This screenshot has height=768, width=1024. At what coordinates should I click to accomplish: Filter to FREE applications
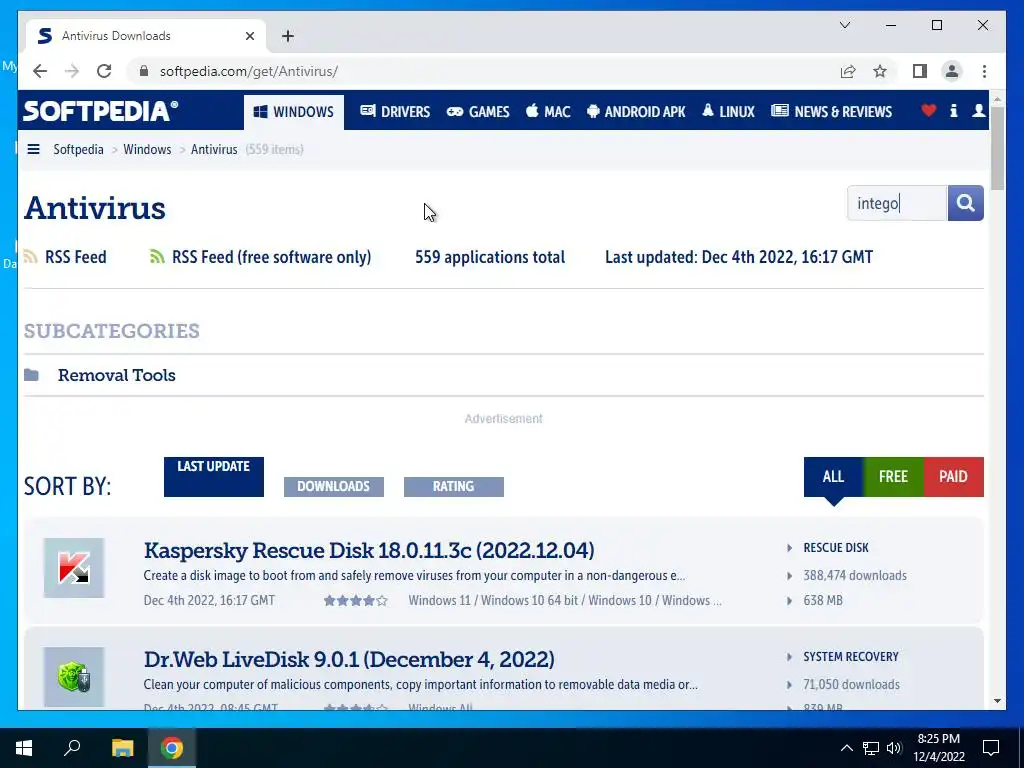tap(893, 477)
